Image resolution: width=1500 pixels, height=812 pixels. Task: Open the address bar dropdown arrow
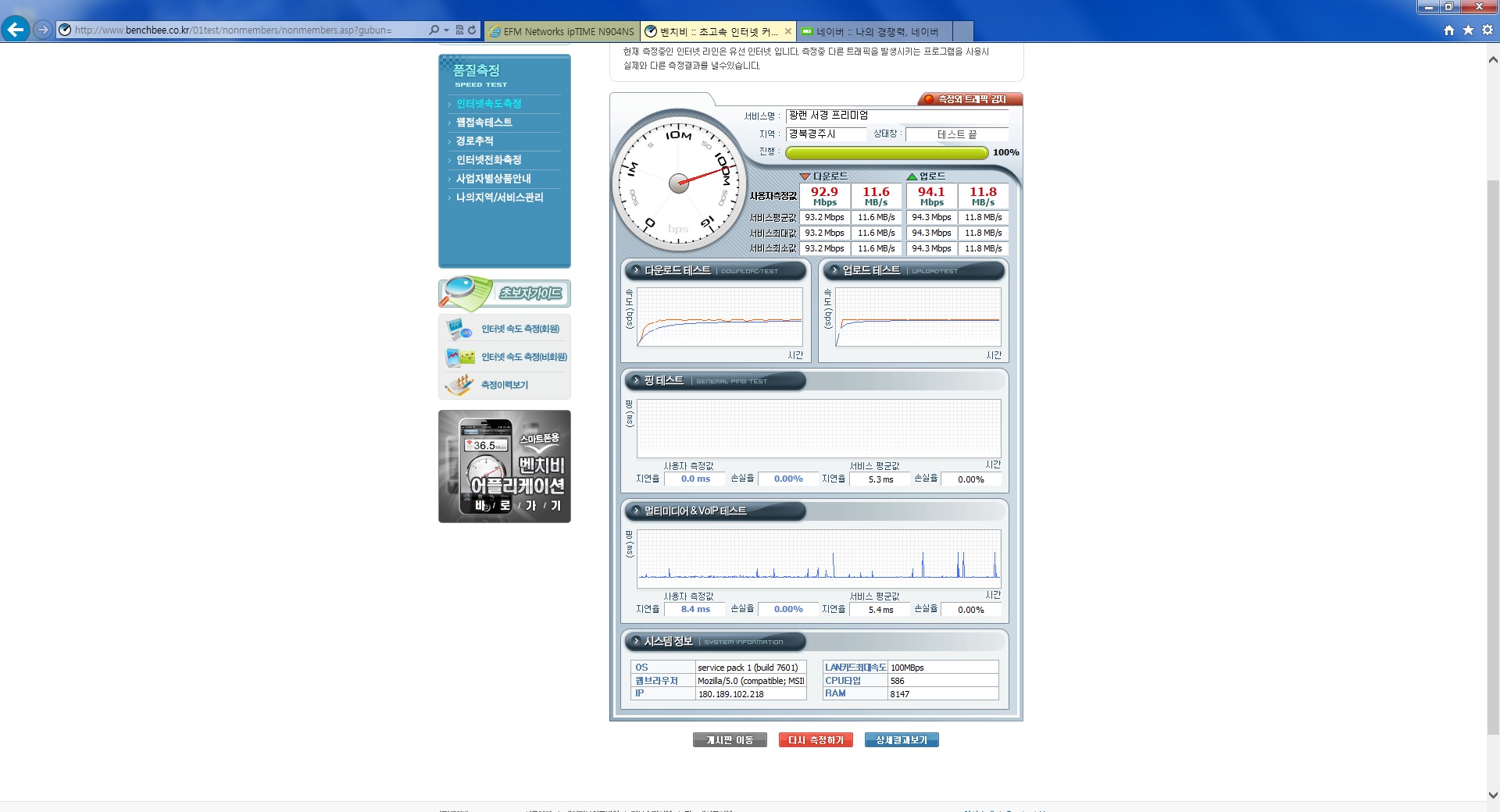point(446,30)
